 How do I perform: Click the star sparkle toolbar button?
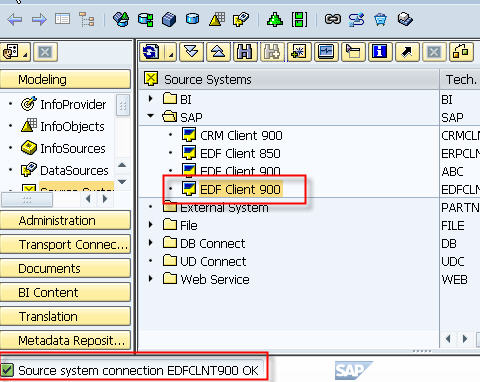(x=299, y=52)
